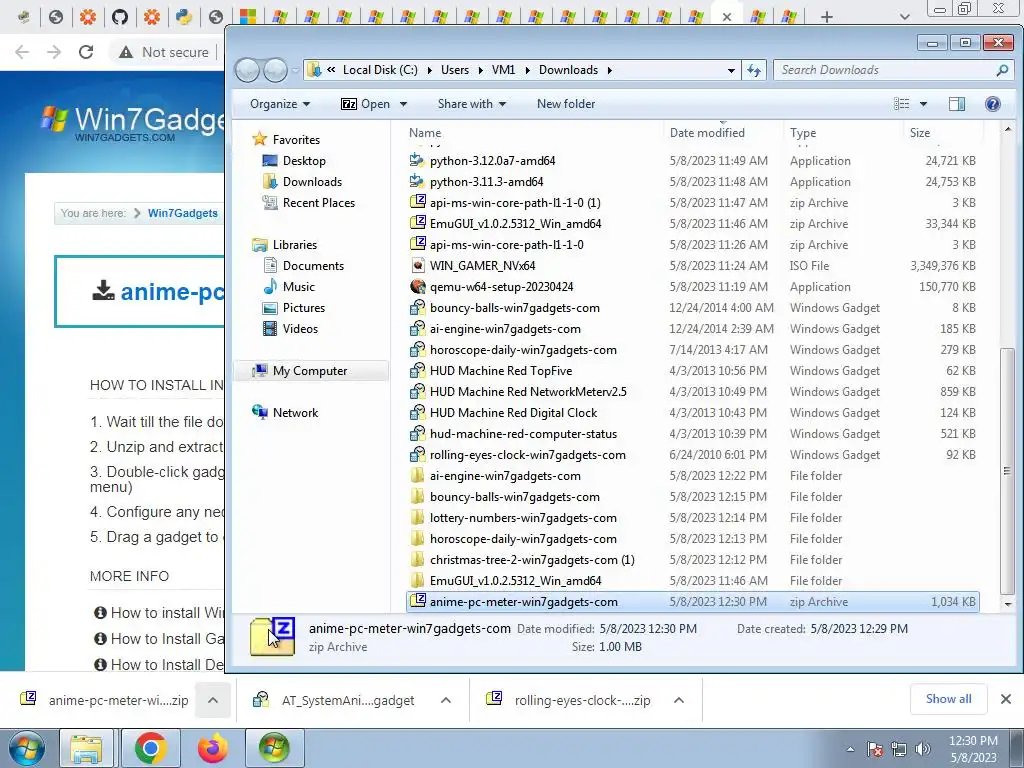Select the lottery-numbers-win7gadgets-com folder icon

[x=417, y=518]
